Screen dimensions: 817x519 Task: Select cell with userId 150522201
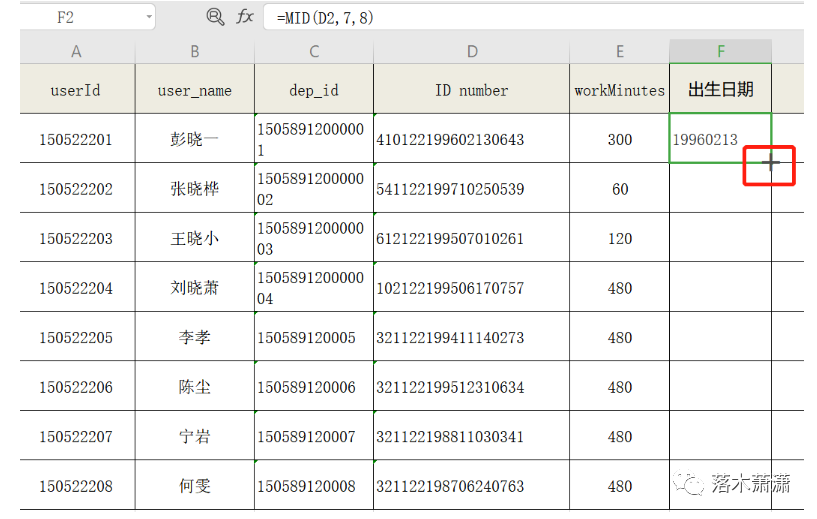click(x=77, y=139)
